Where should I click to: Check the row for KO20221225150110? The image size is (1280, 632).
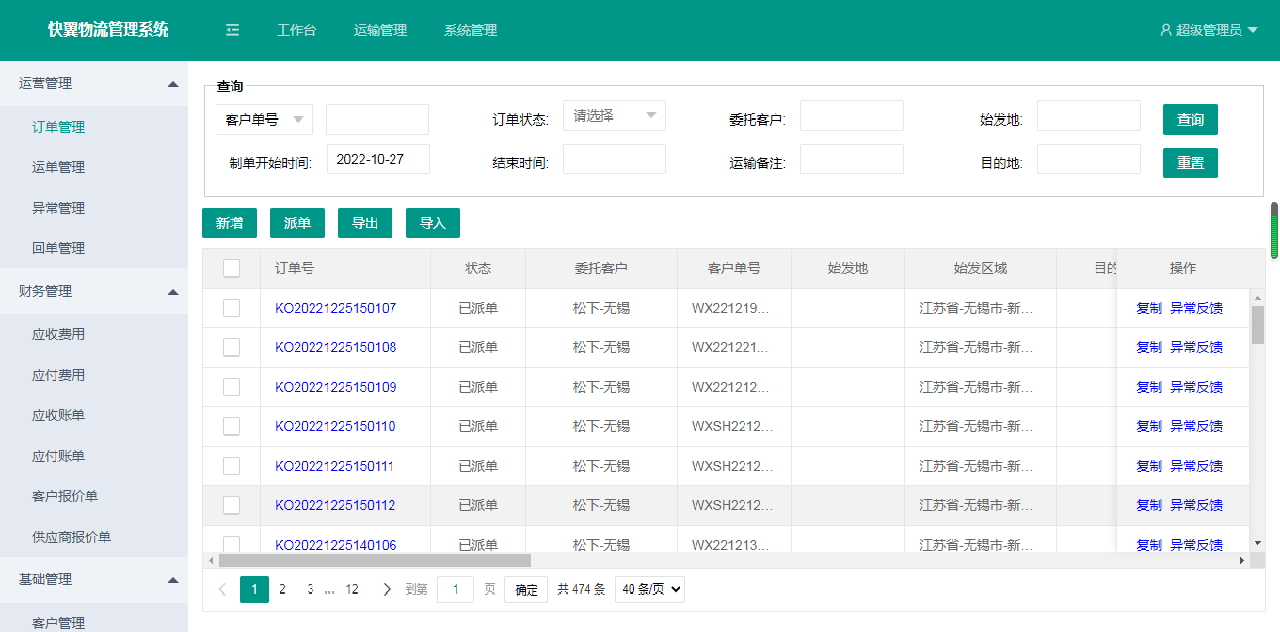coord(231,426)
